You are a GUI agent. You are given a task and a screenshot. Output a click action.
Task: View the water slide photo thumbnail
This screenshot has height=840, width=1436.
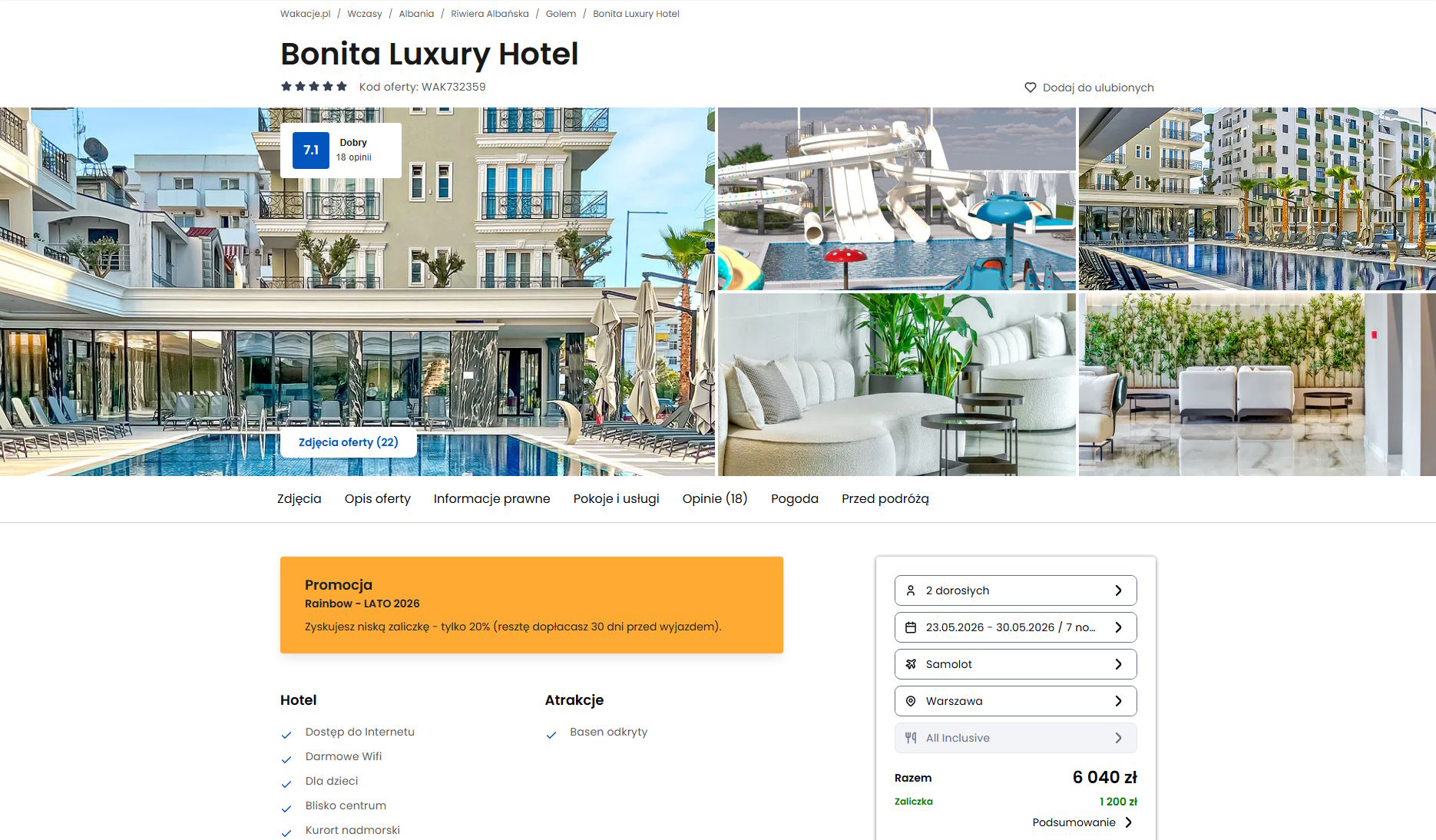tap(897, 199)
